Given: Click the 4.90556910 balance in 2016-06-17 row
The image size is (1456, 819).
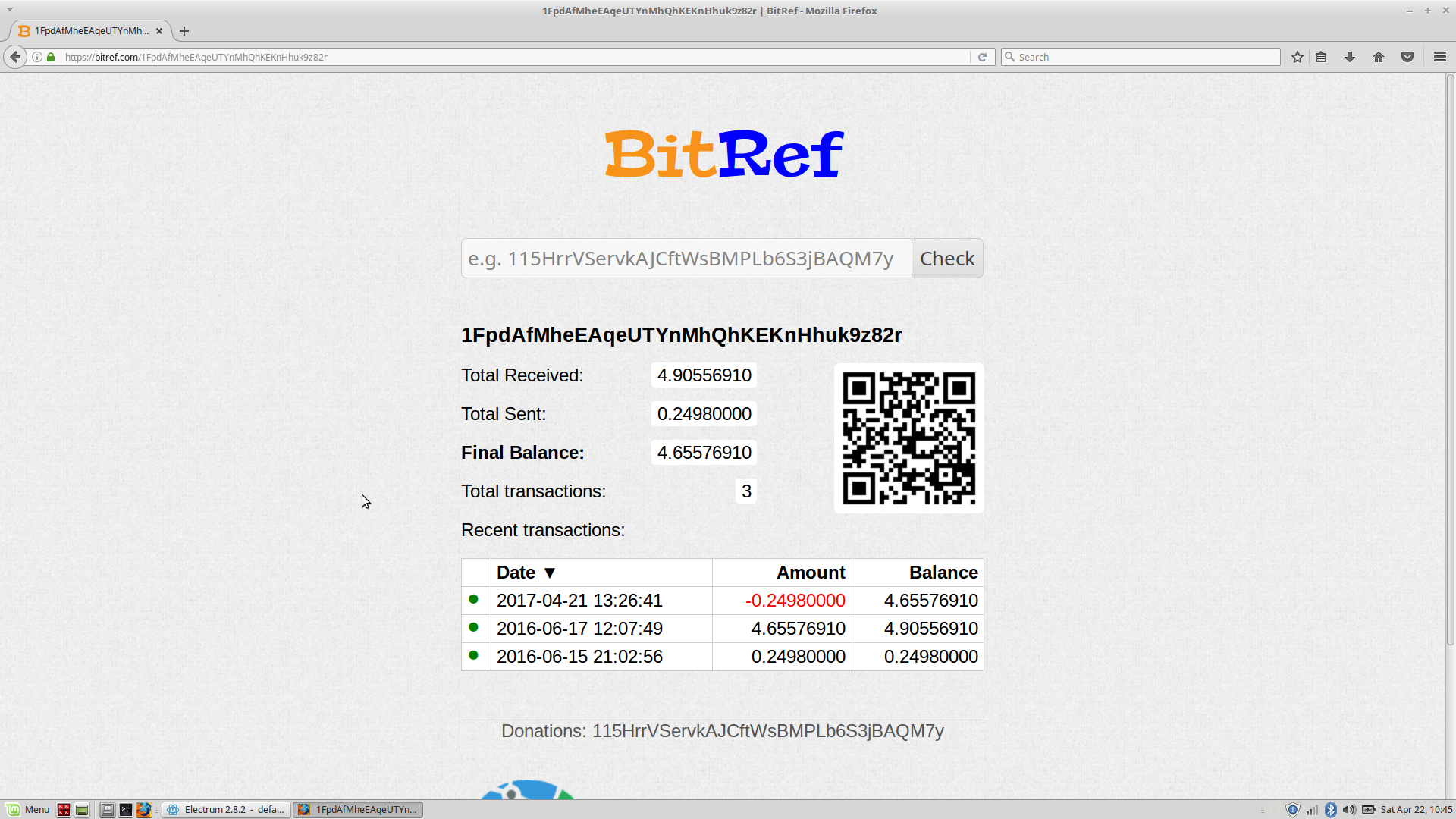Looking at the screenshot, I should tap(930, 629).
